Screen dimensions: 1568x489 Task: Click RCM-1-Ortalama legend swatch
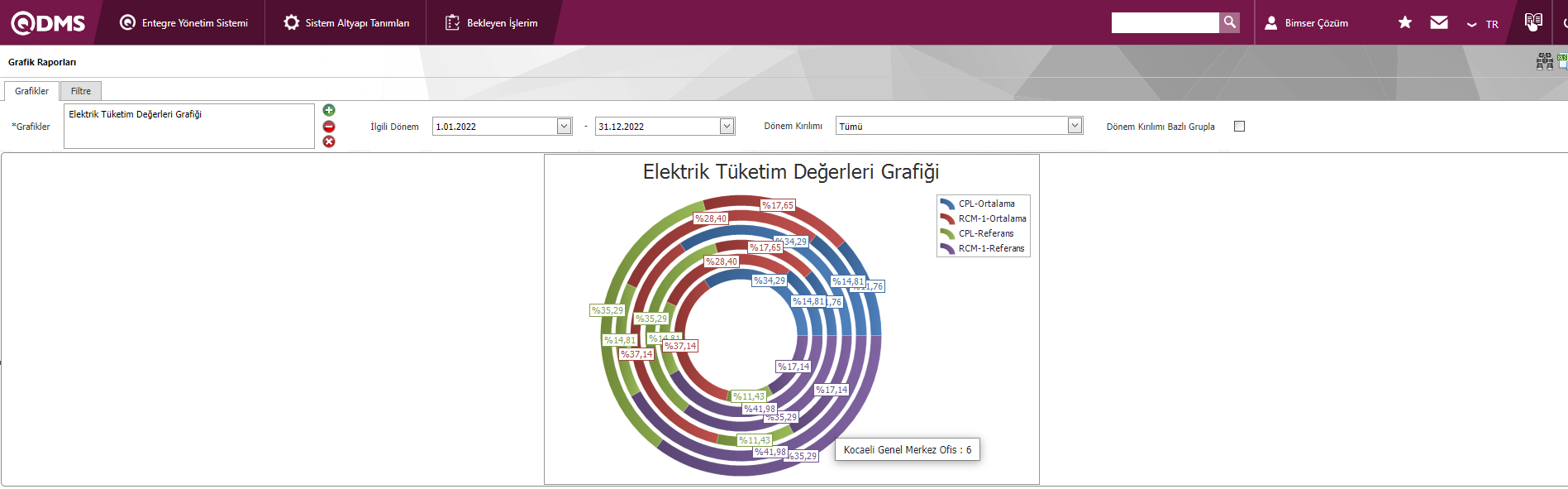947,218
